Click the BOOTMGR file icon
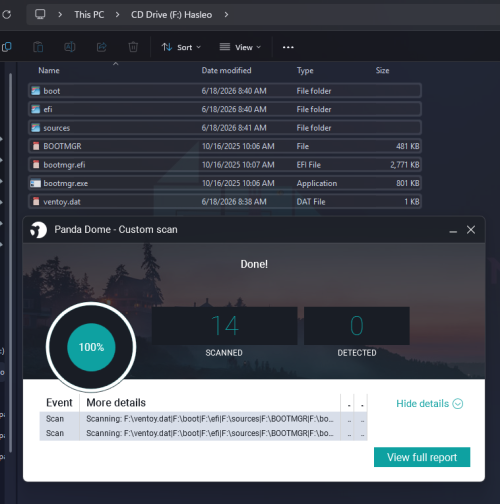 [x=36, y=146]
